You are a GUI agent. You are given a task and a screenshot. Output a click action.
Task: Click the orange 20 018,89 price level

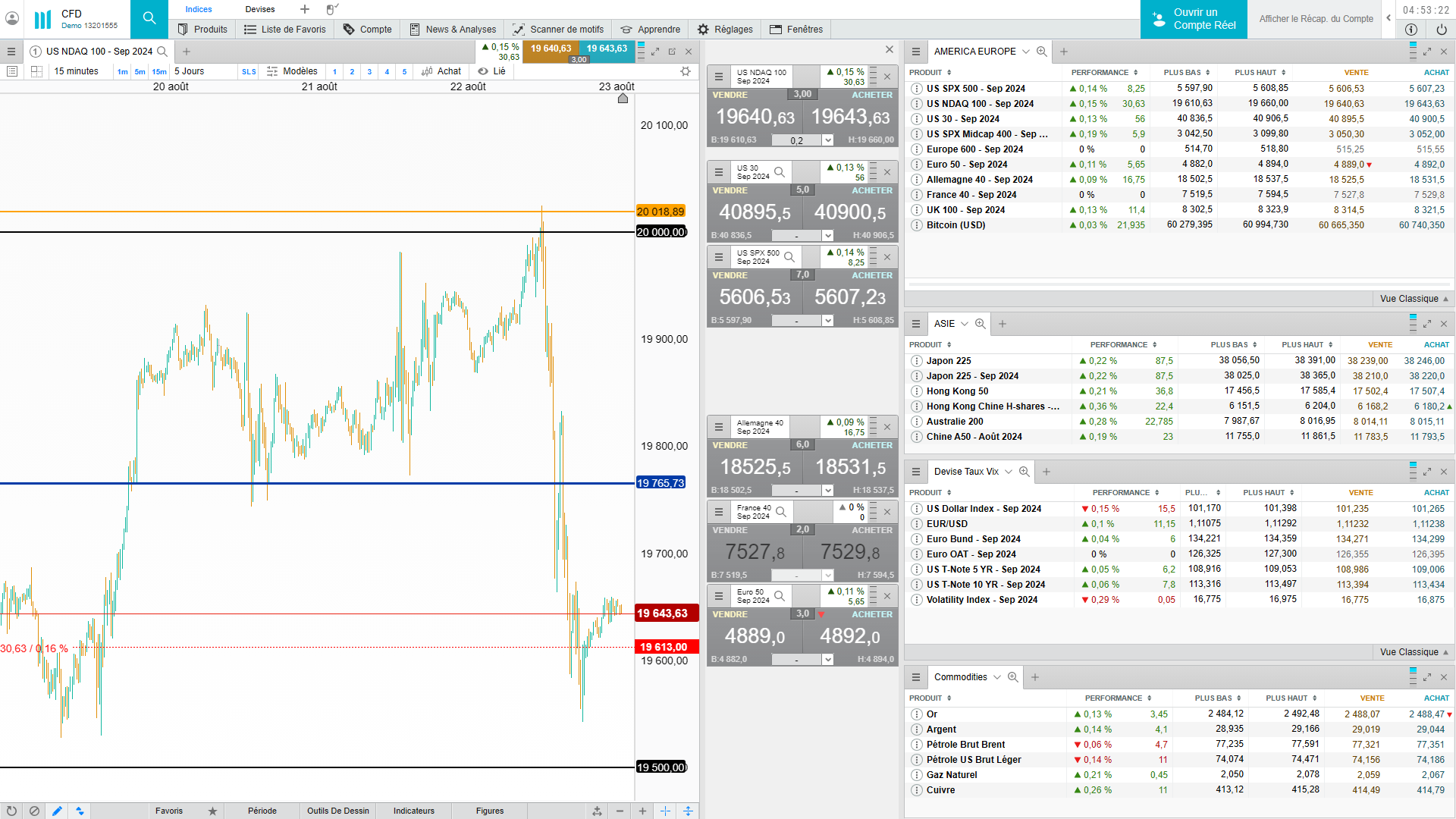click(660, 212)
